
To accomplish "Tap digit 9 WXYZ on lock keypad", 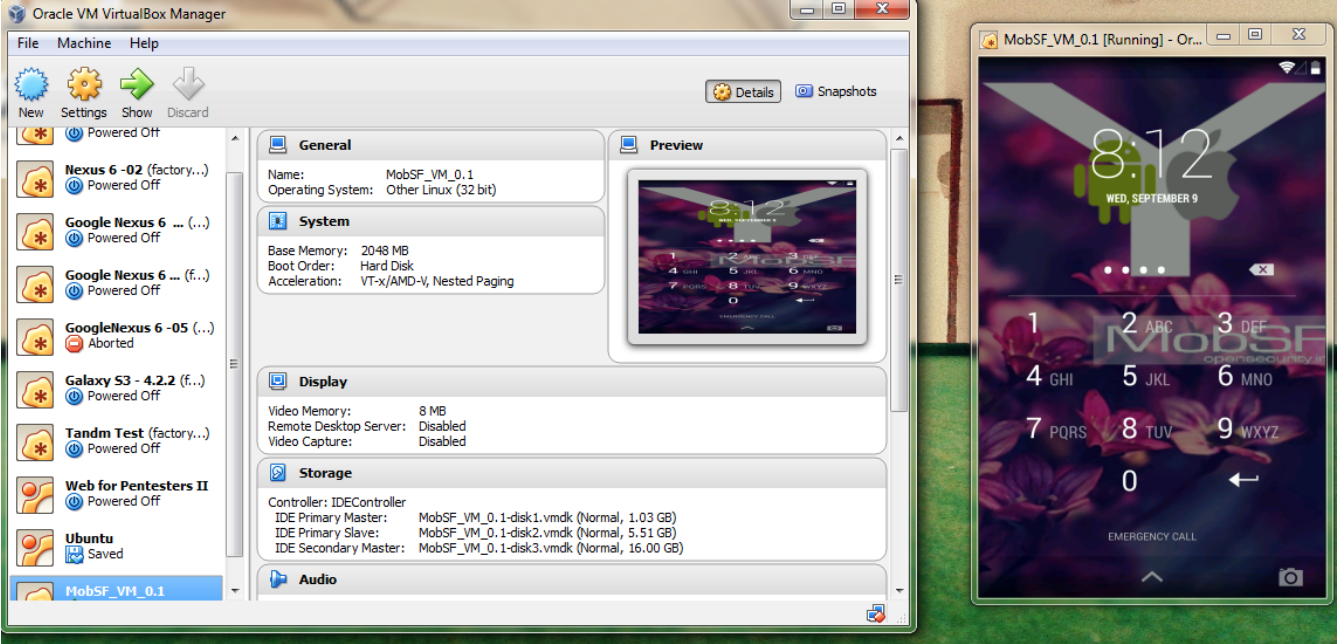I will coord(1248,428).
